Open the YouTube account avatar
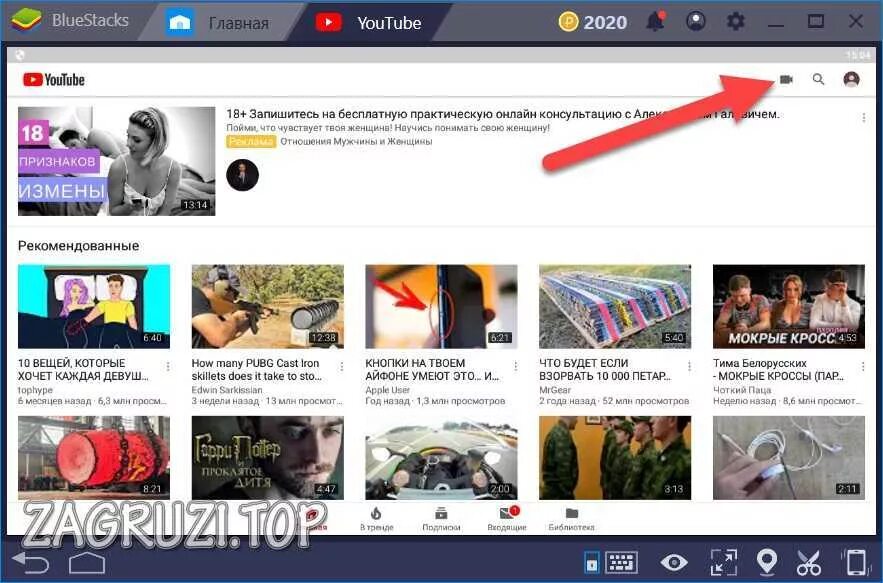Screen dimensions: 883x583 [x=851, y=79]
